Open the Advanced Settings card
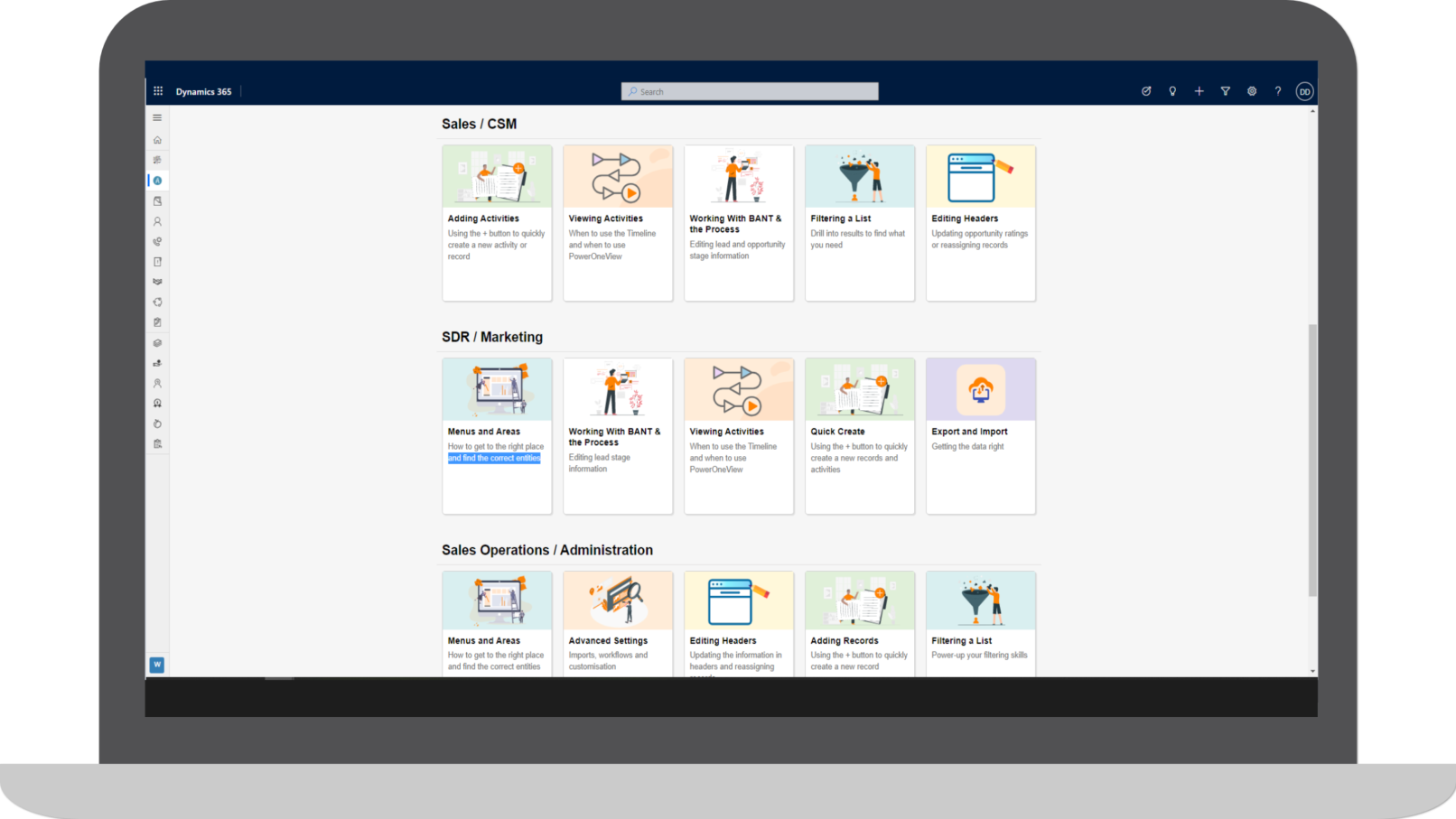 (x=618, y=623)
